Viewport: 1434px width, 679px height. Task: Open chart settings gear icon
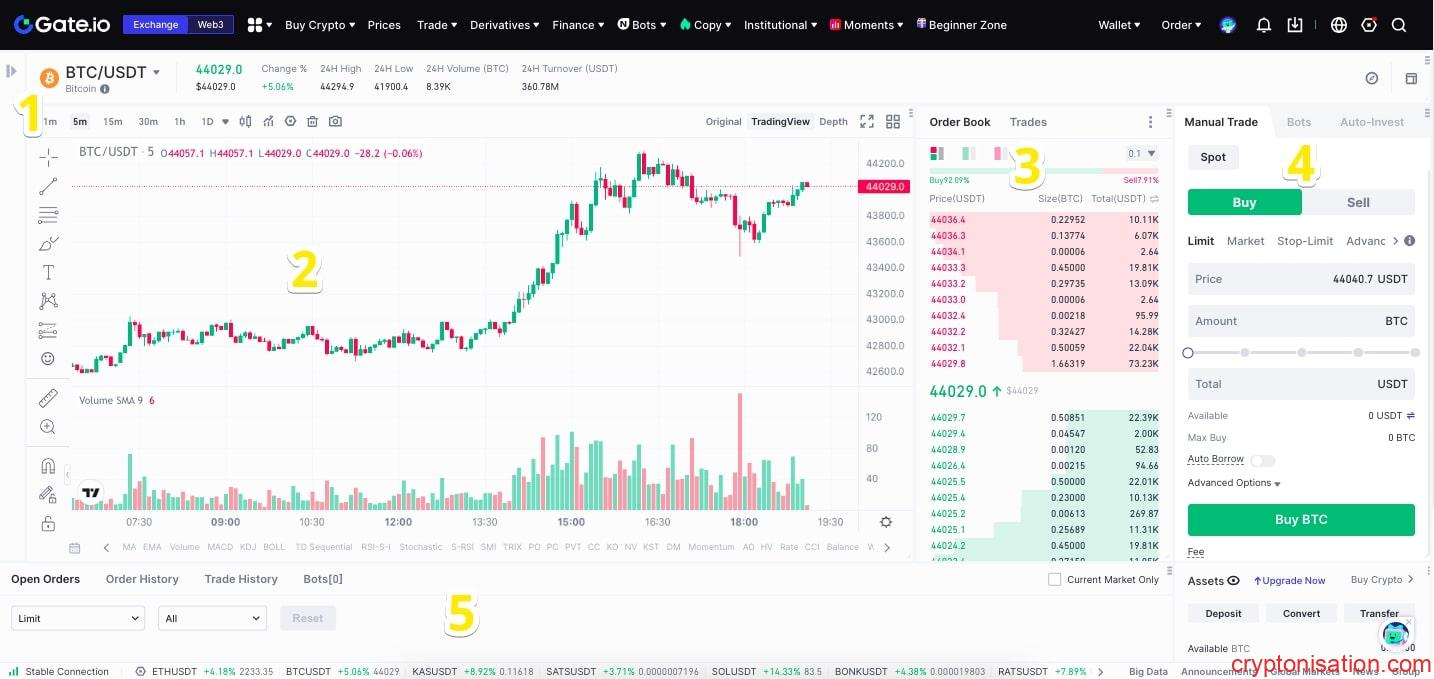[x=886, y=522]
